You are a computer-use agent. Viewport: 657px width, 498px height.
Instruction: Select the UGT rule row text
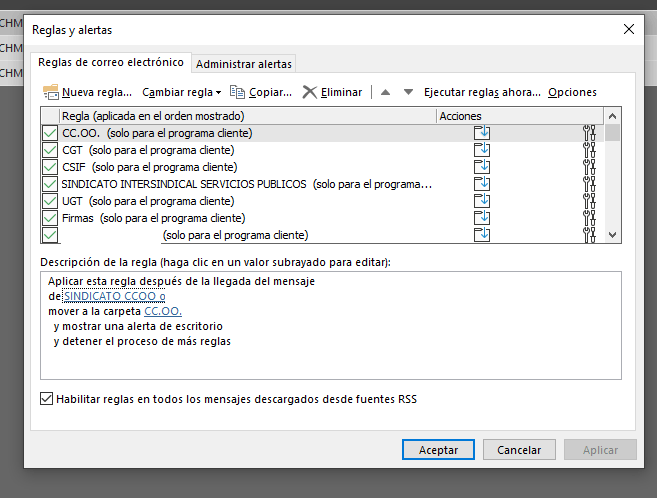tap(148, 201)
